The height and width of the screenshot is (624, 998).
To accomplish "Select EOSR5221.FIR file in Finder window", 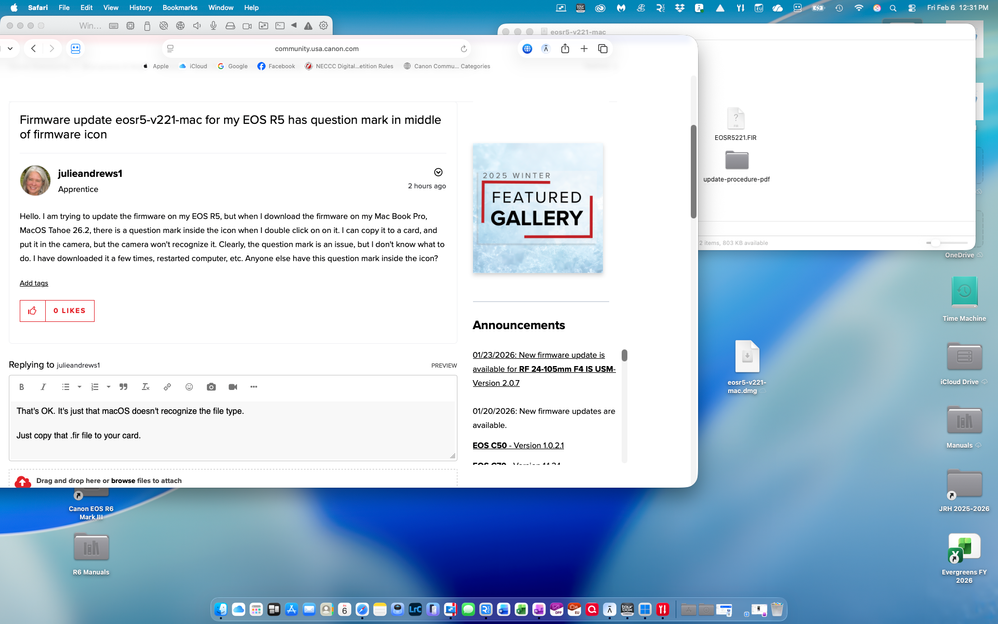I will point(735,124).
